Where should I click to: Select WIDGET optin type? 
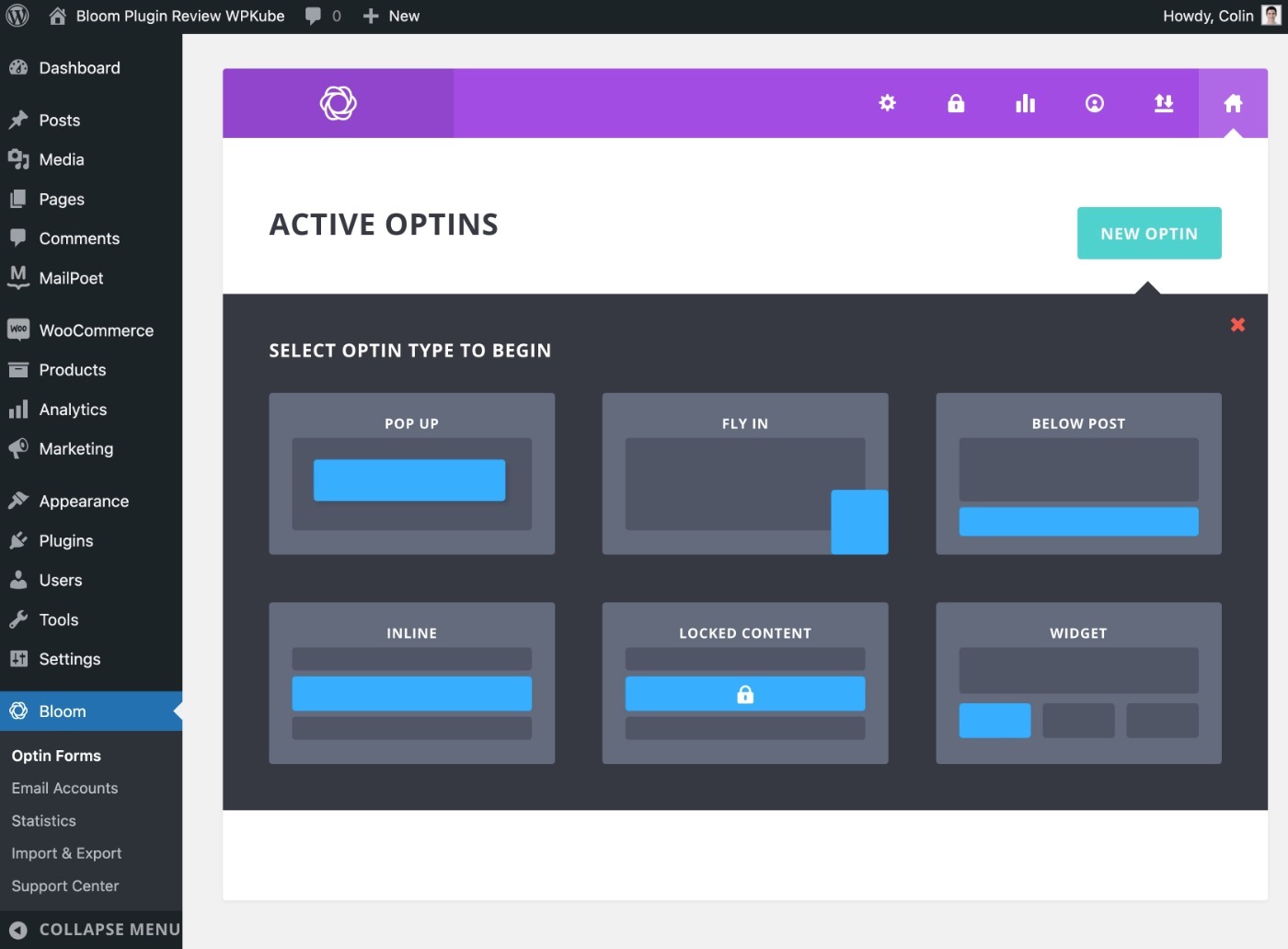(x=1078, y=683)
